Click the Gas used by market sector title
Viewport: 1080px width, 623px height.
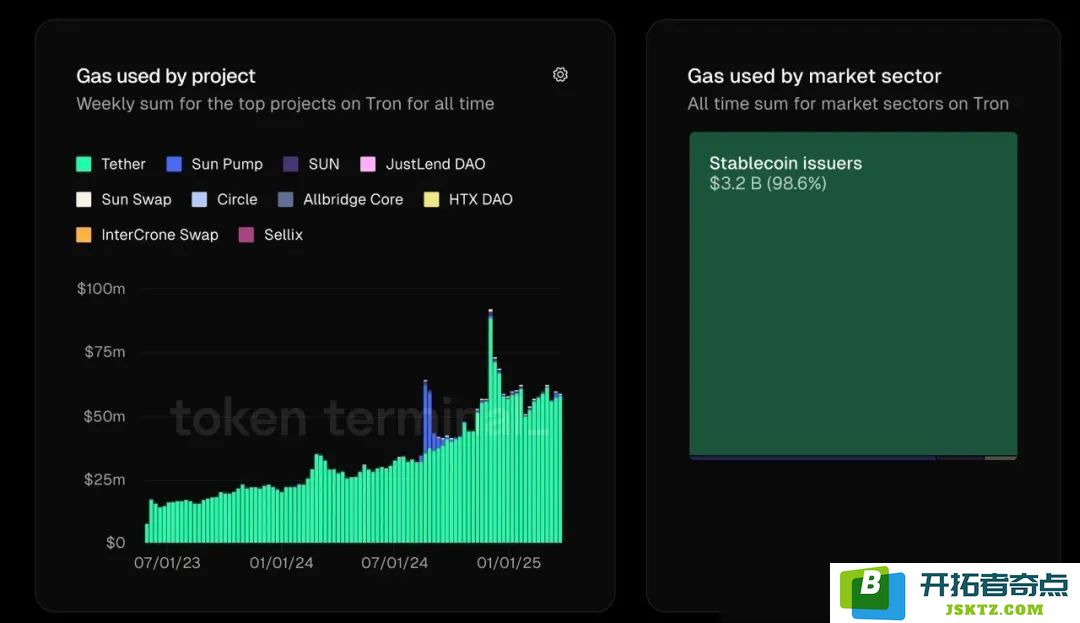click(x=814, y=76)
